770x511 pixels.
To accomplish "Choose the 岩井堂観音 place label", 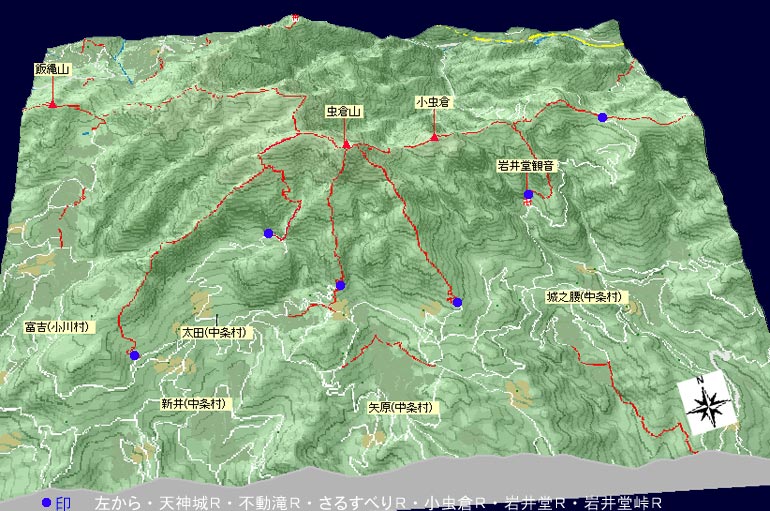I will point(526,165).
